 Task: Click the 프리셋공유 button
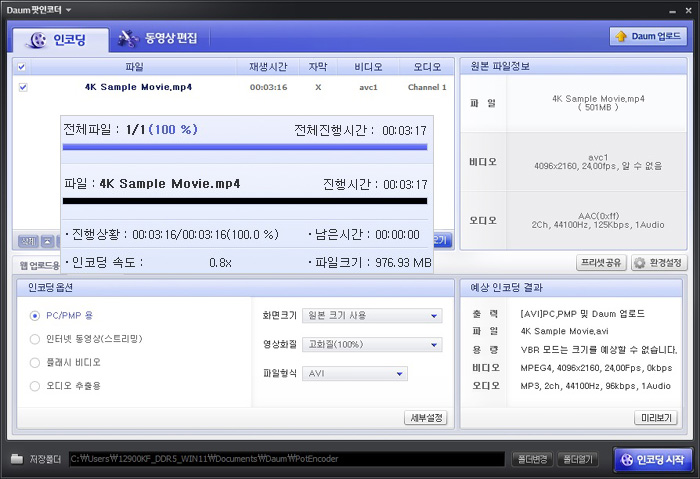(601, 262)
